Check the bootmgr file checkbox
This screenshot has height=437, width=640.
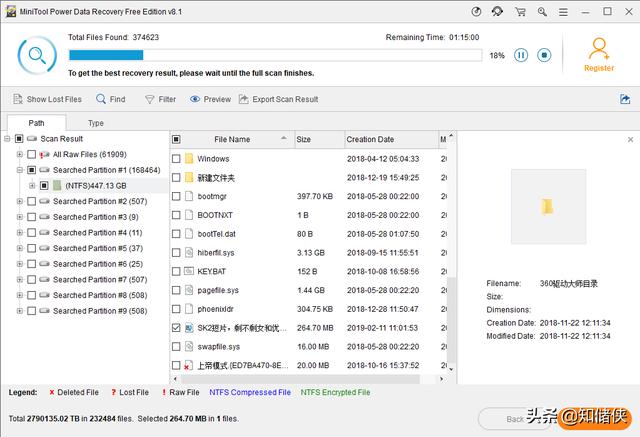pos(176,196)
